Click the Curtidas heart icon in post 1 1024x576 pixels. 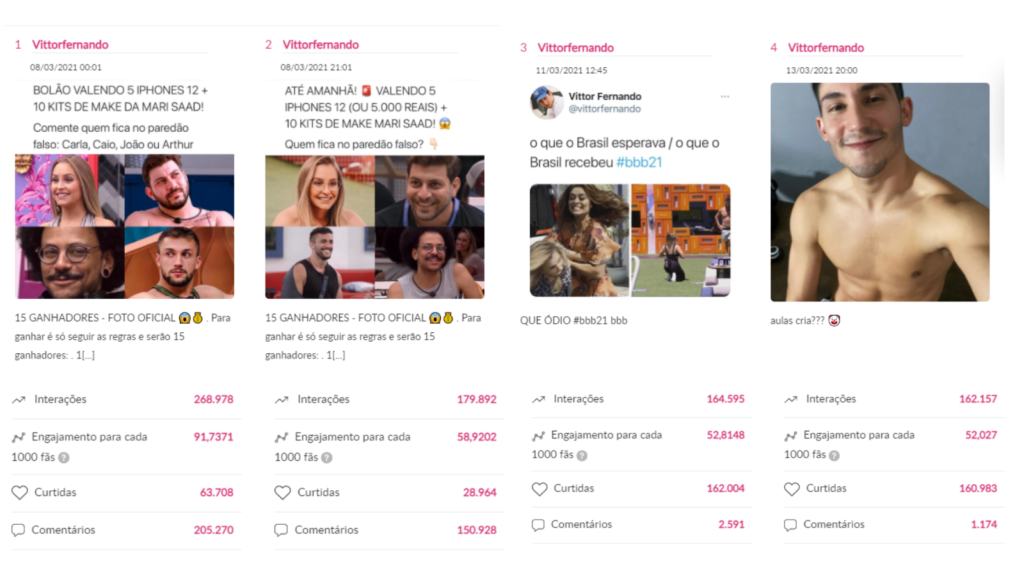20,492
